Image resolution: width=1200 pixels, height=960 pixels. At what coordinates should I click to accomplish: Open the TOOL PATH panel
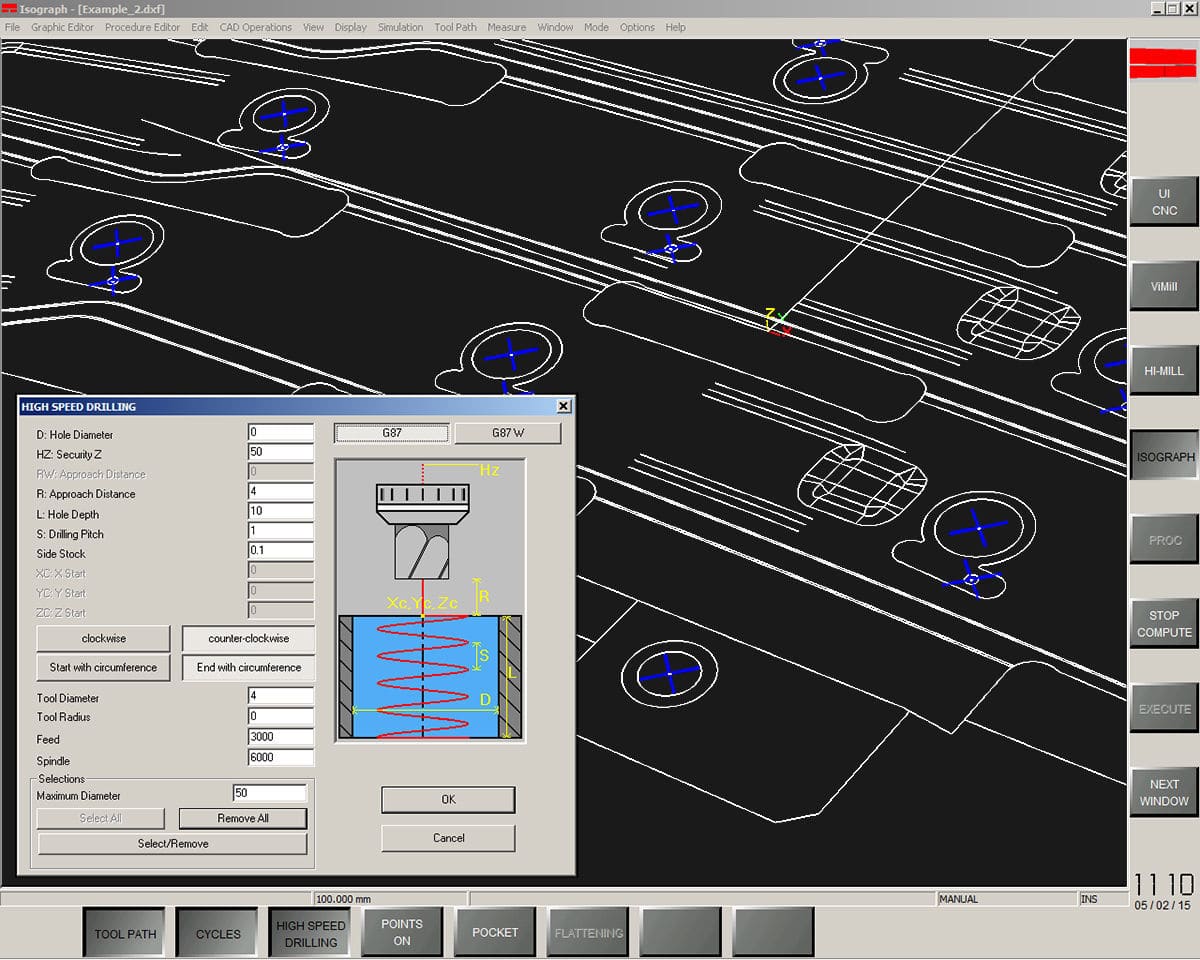(124, 932)
